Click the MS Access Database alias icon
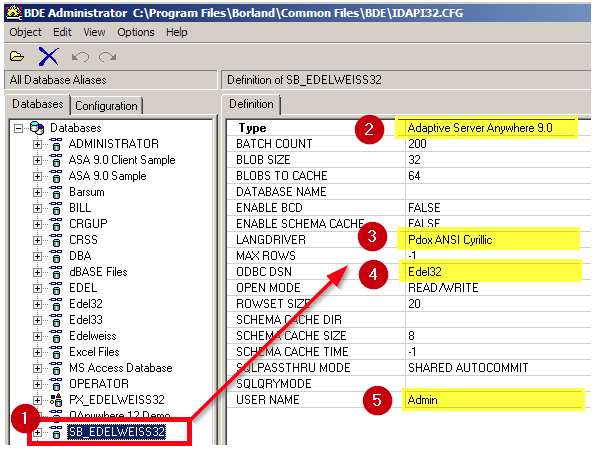The image size is (605, 454). click(x=56, y=368)
